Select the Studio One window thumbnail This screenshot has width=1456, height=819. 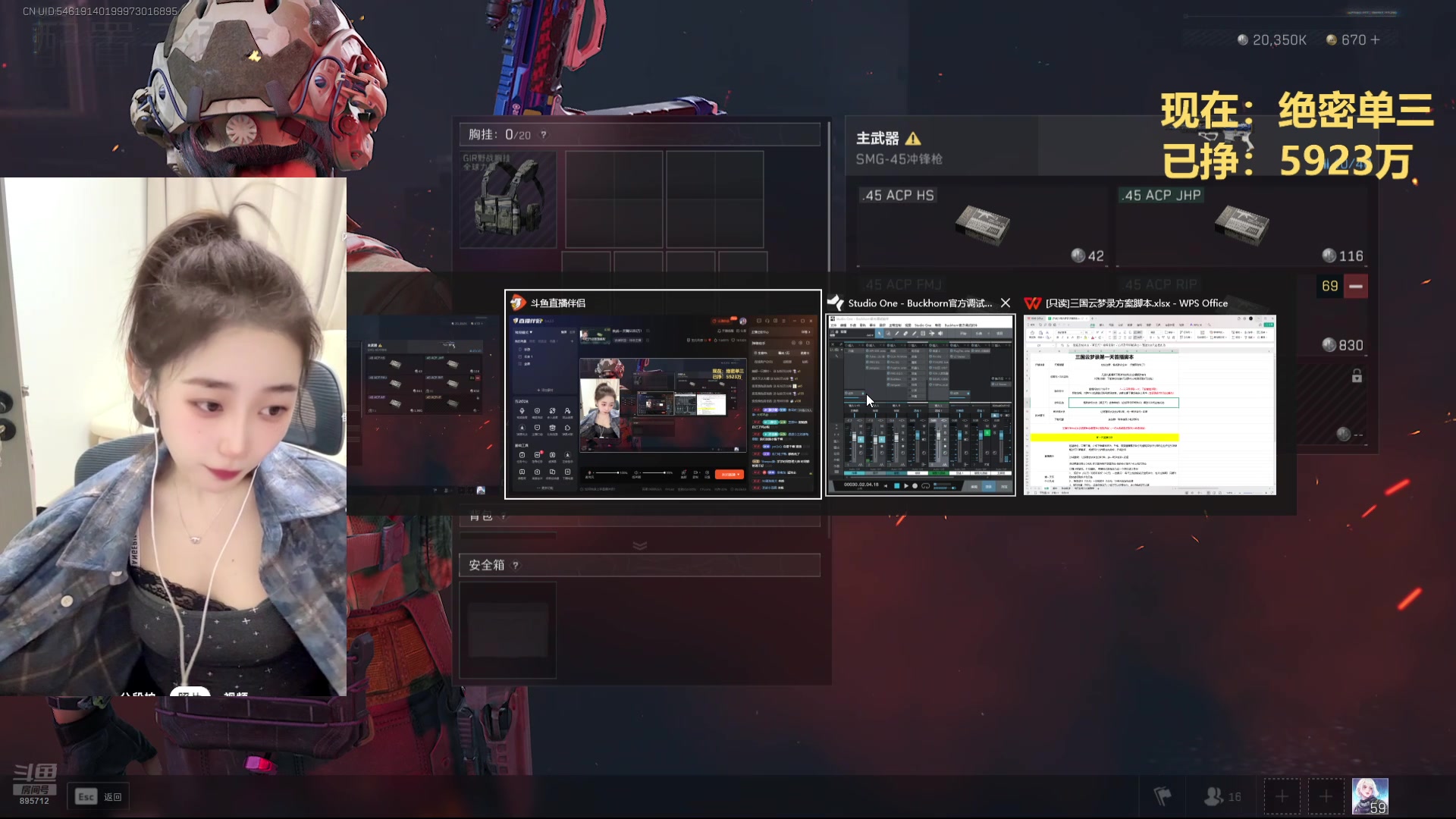[920, 404]
